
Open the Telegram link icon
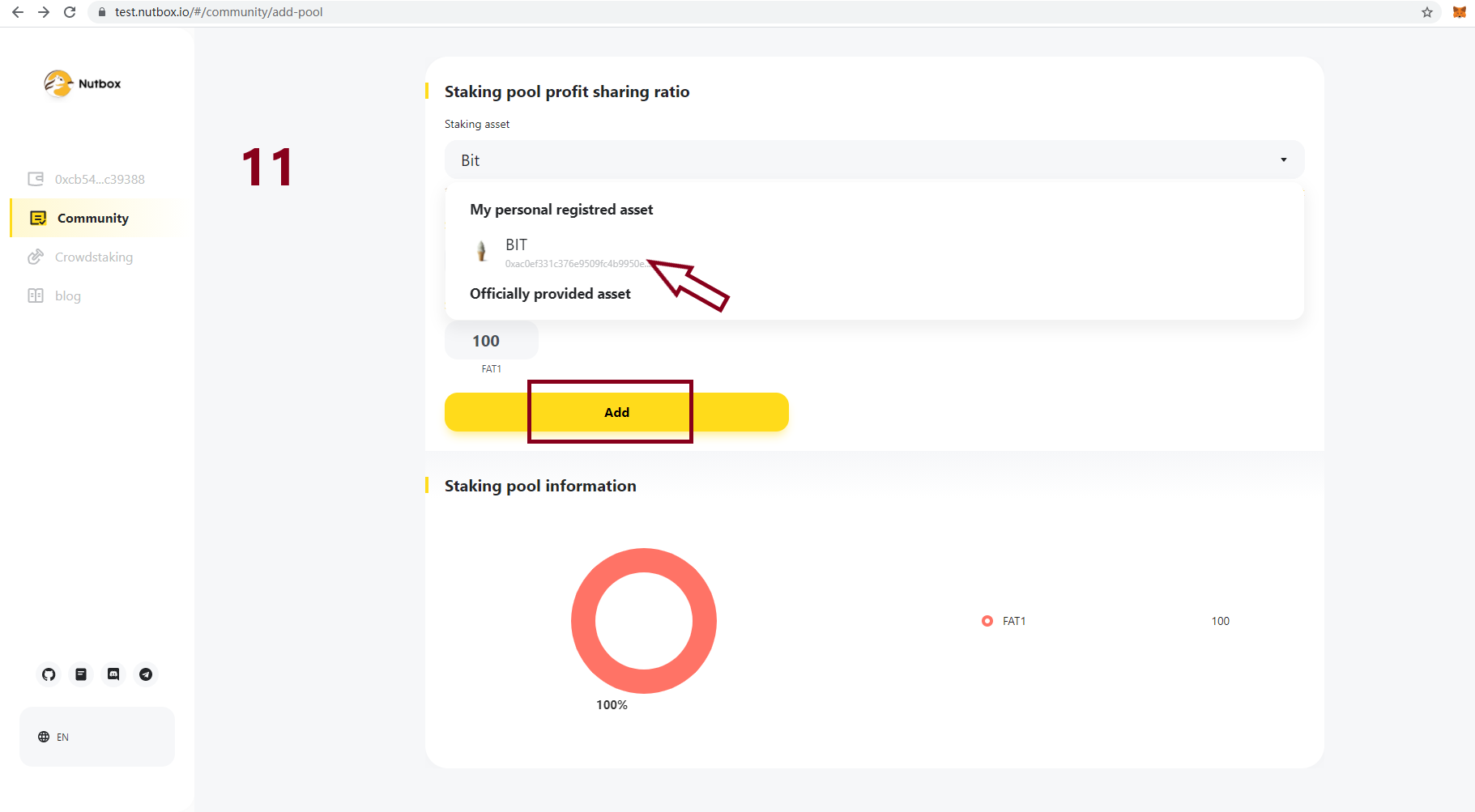[146, 674]
